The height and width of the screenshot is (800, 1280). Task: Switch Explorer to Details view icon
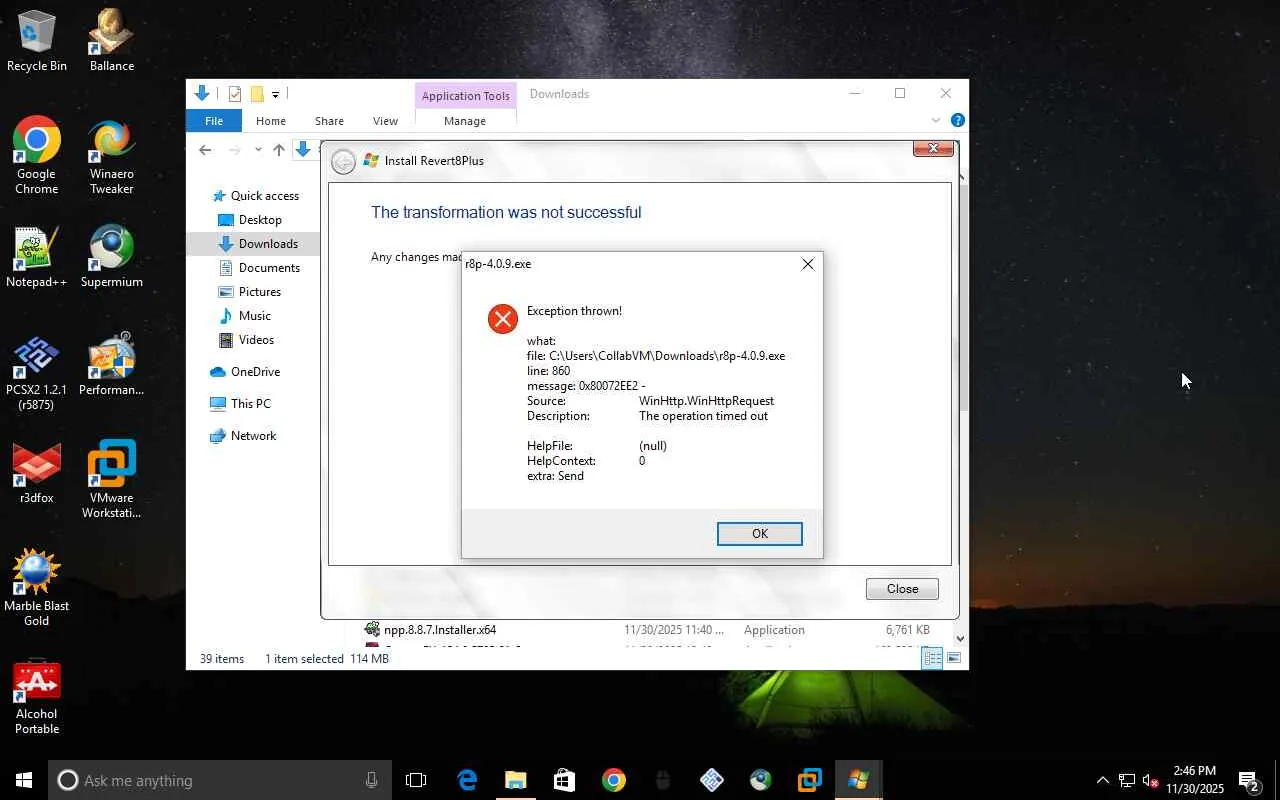(x=932, y=658)
